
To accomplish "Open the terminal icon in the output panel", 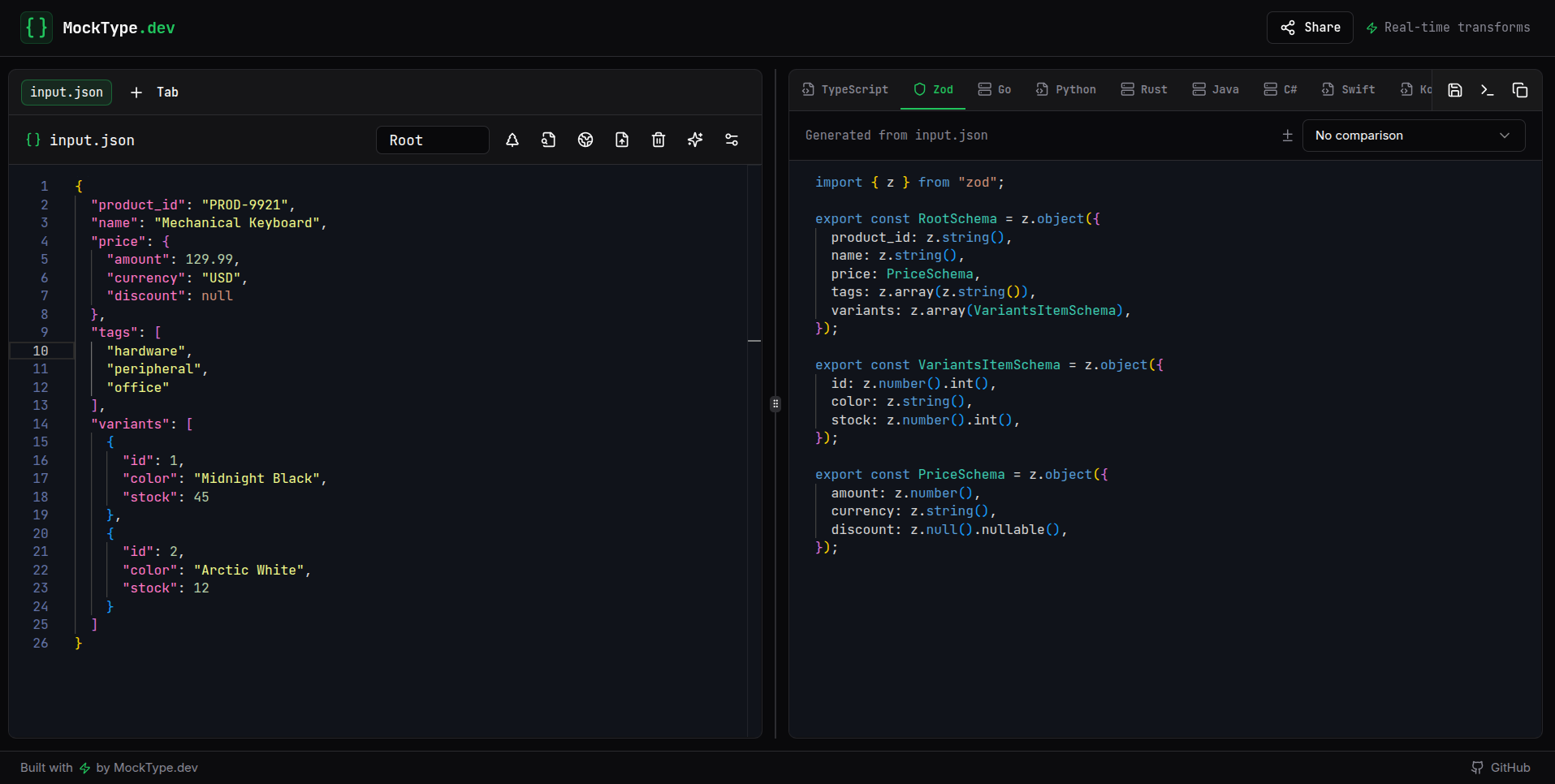I will 1488,90.
